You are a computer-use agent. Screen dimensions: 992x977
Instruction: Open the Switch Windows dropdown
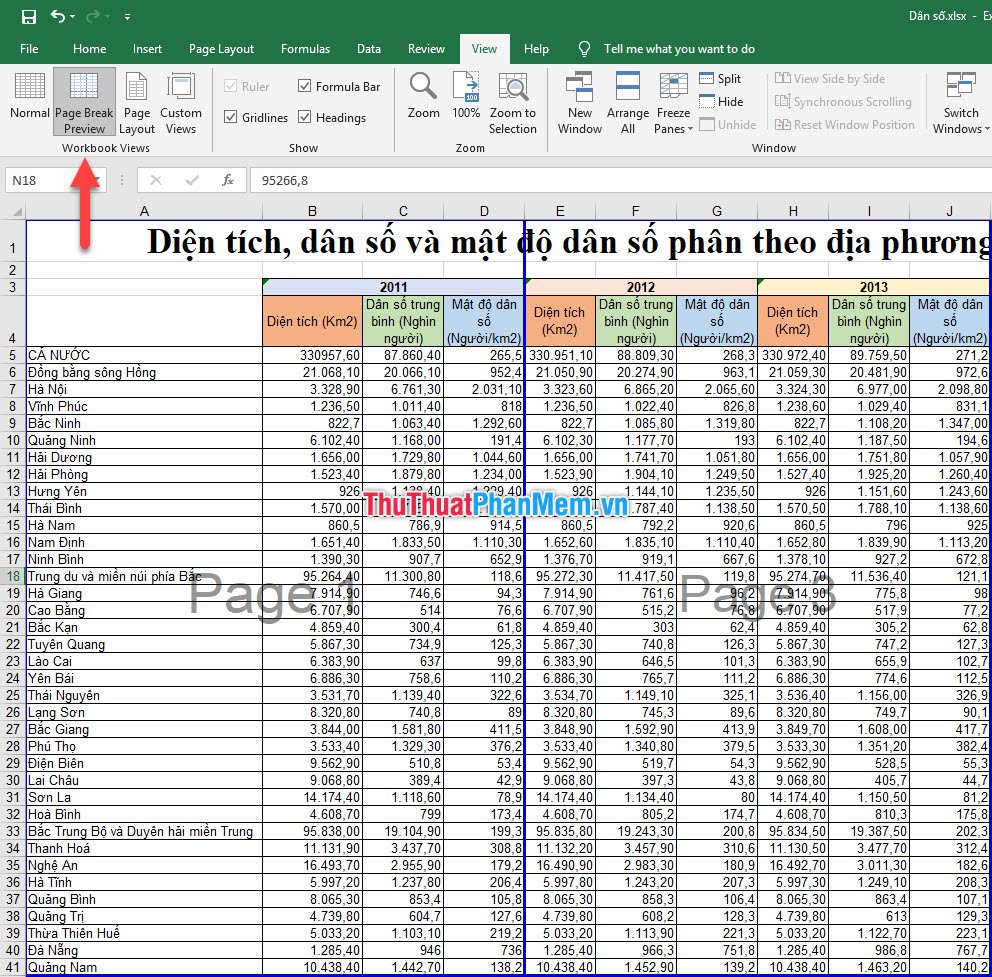[x=961, y=101]
